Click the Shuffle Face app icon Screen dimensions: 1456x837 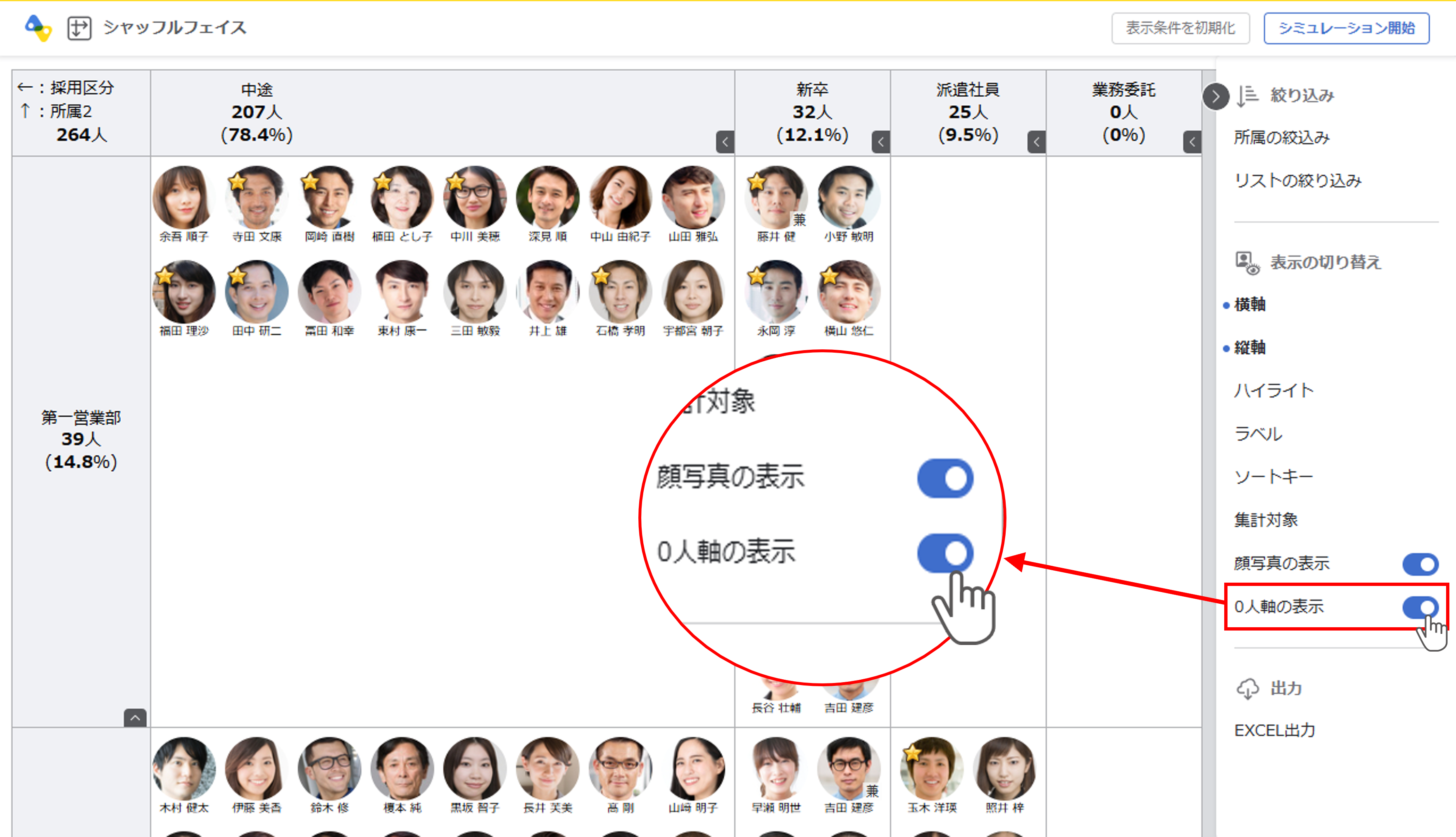point(79,28)
